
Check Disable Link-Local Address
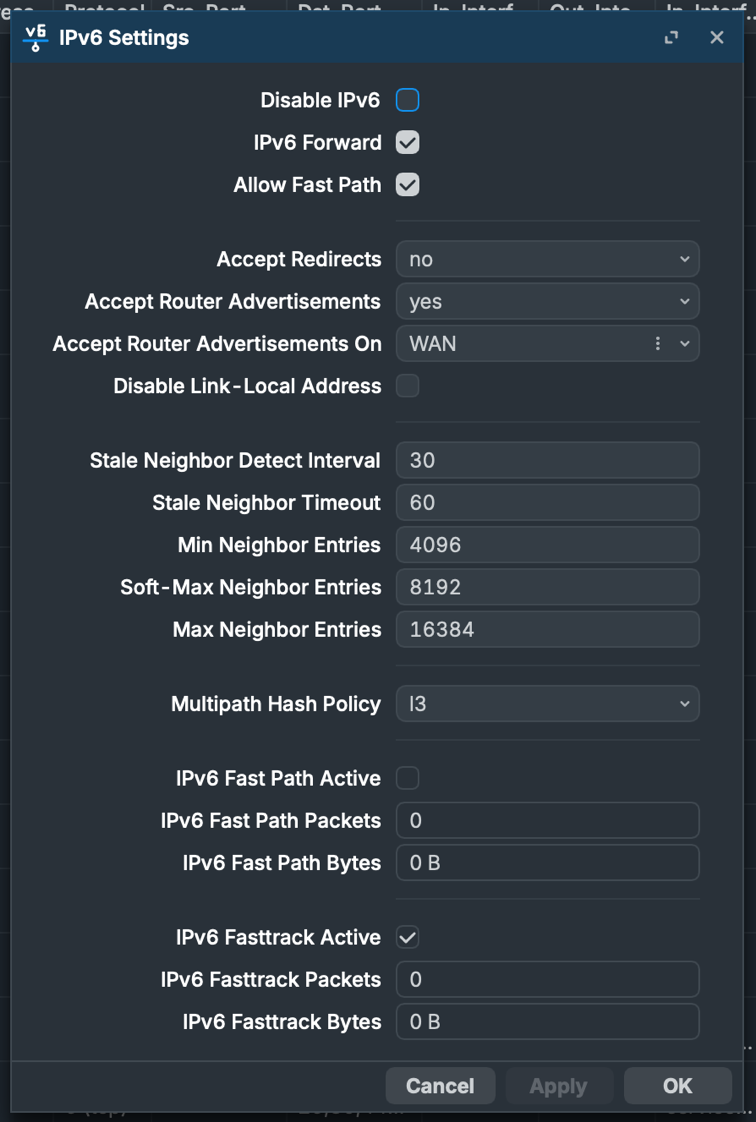[408, 386]
